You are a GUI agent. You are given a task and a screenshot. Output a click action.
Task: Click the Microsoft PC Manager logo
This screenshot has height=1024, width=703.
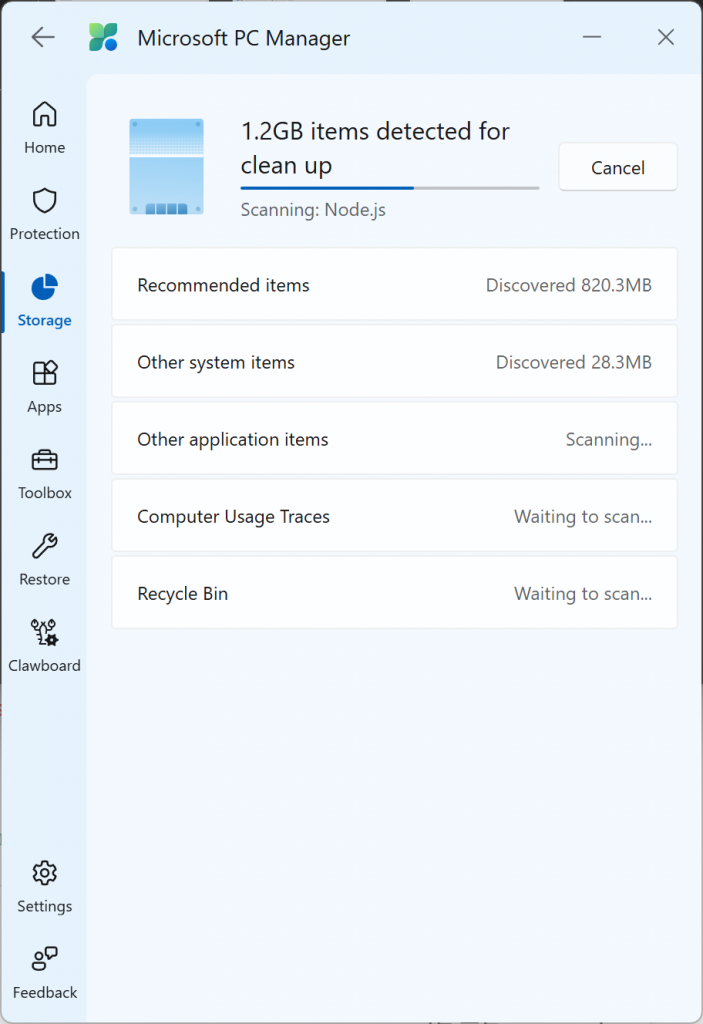pyautogui.click(x=103, y=37)
